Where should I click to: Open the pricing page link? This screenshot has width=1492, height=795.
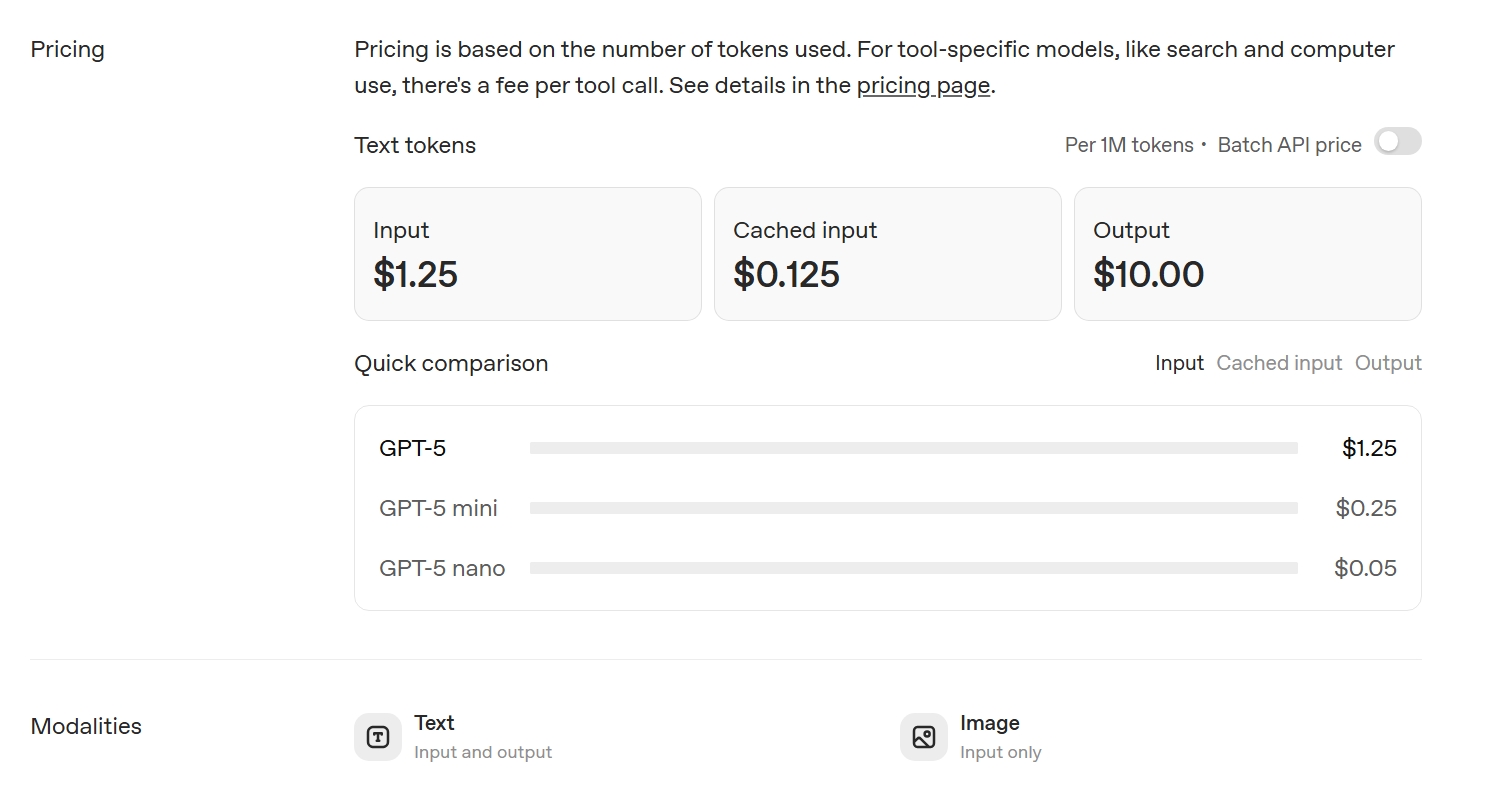(x=923, y=86)
